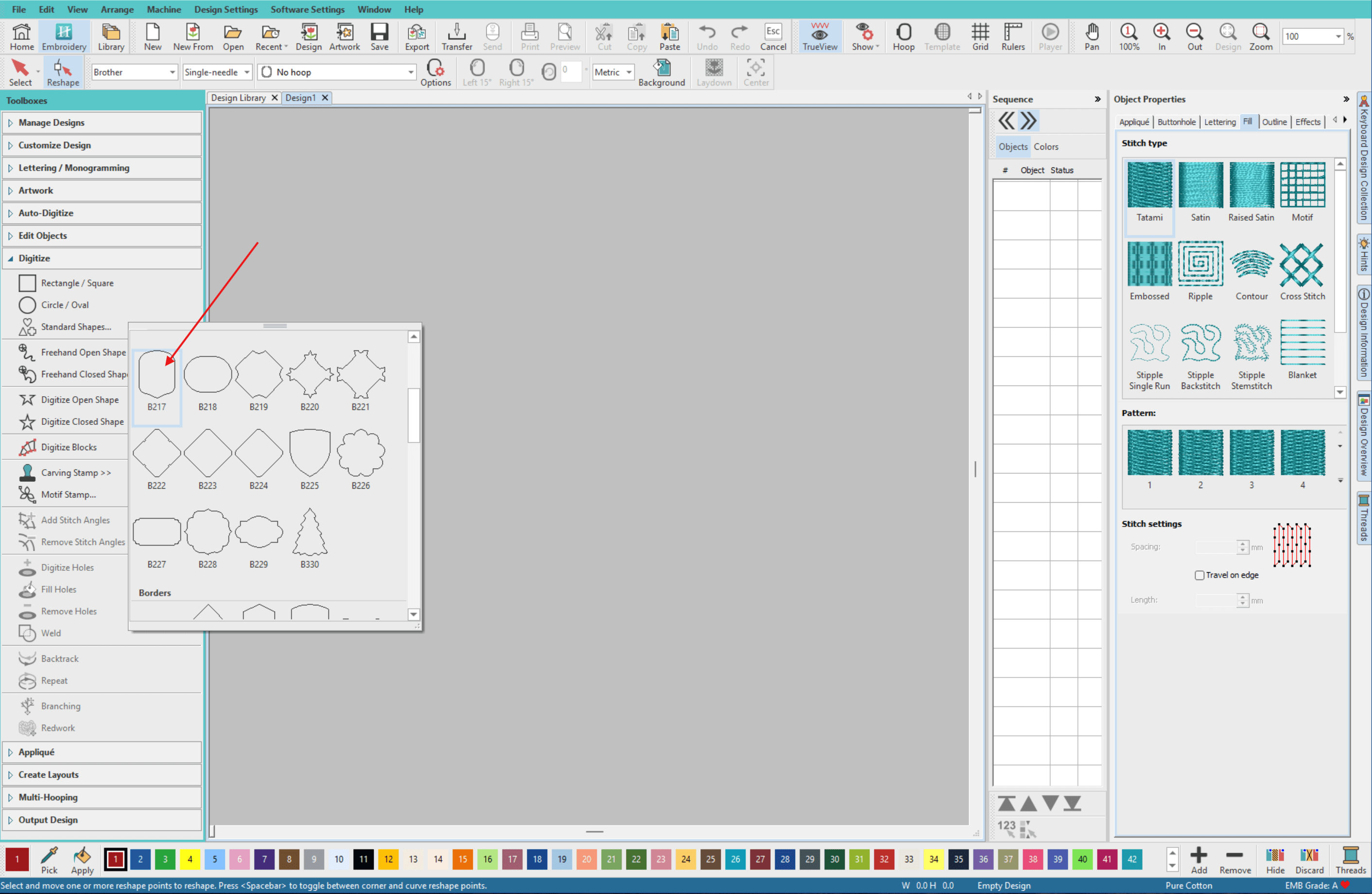Select the Reshape tool

pos(63,72)
